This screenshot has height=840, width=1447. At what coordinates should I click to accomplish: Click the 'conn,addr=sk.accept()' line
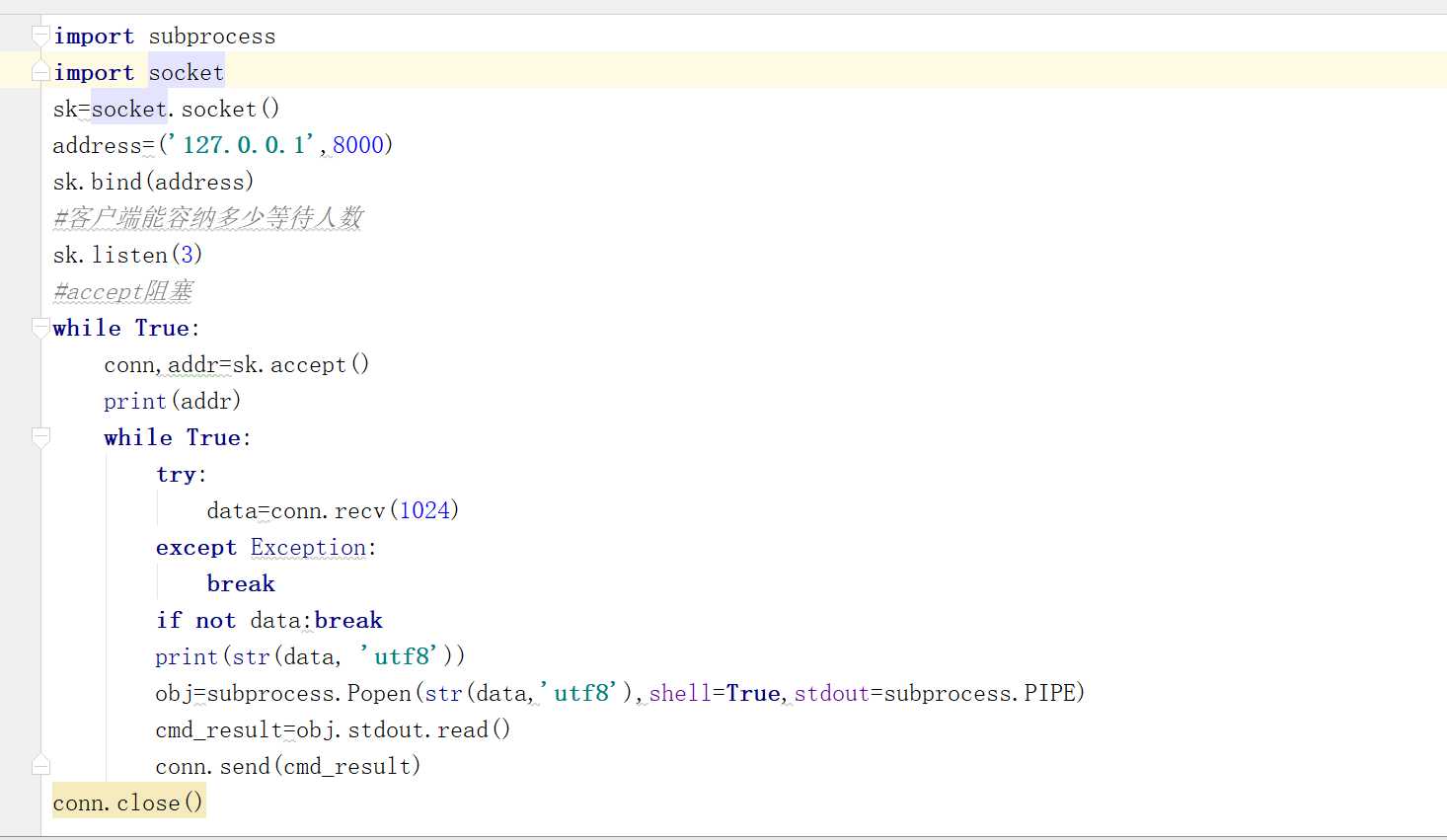point(237,365)
